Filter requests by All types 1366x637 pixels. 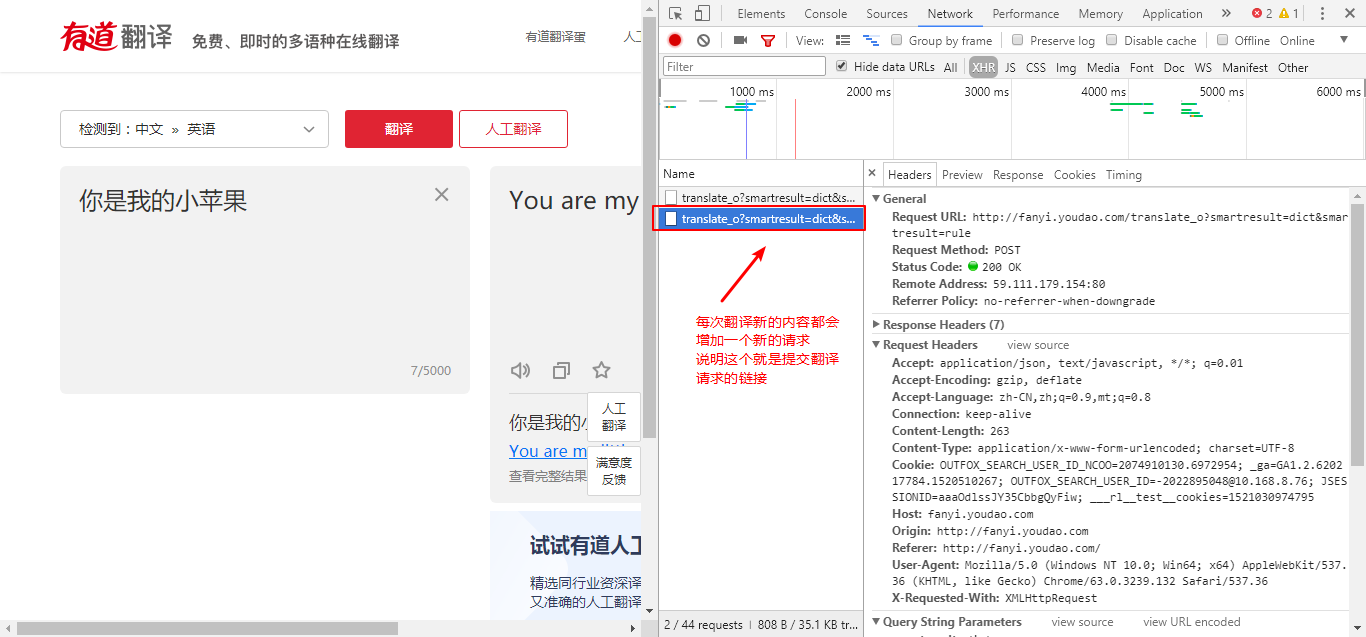[x=950, y=67]
